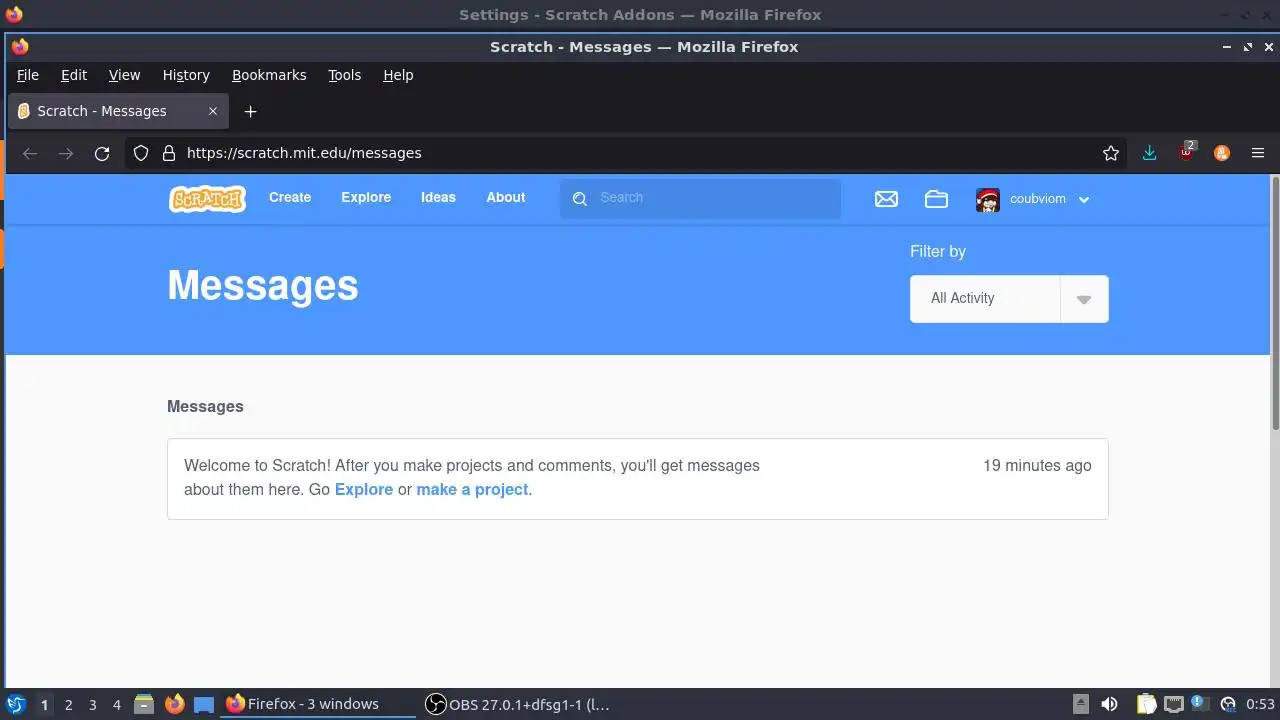
Task: Open the Lubuntu start menu
Action: coord(15,704)
